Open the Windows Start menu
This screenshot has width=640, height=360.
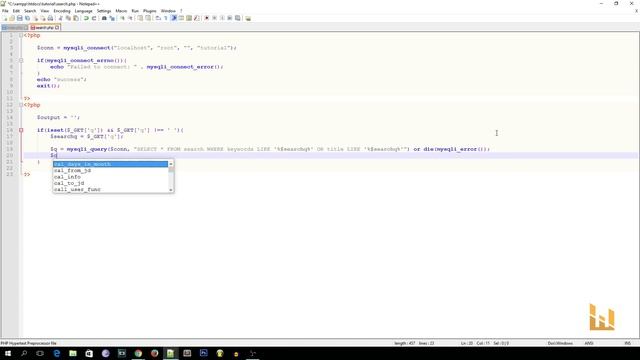click(x=8, y=353)
